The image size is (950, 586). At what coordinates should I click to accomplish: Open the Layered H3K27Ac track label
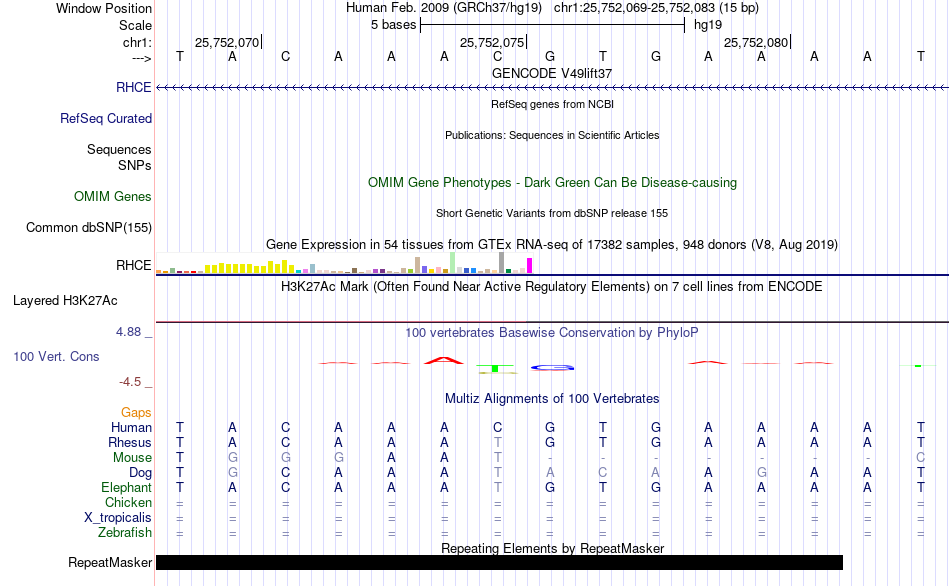click(65, 301)
